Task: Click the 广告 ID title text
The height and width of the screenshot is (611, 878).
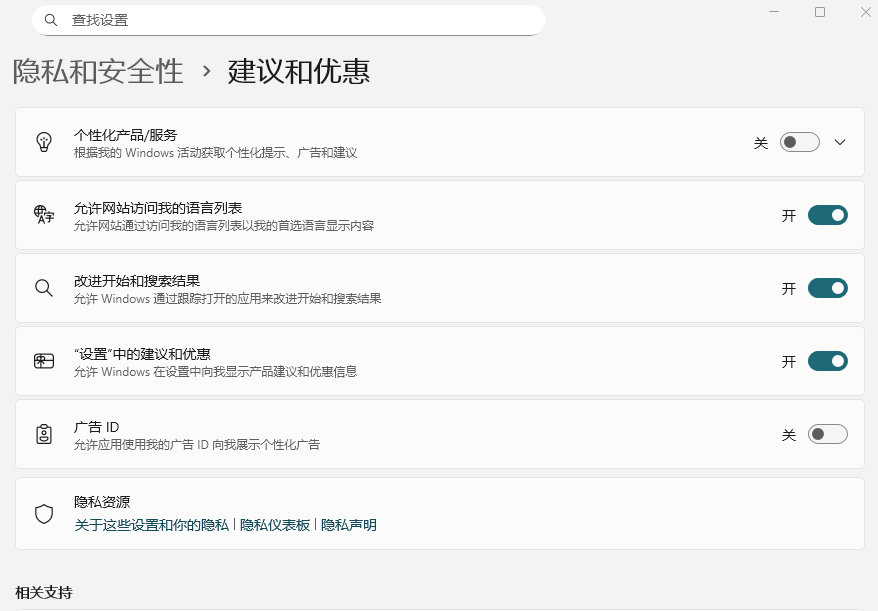Action: [96, 427]
